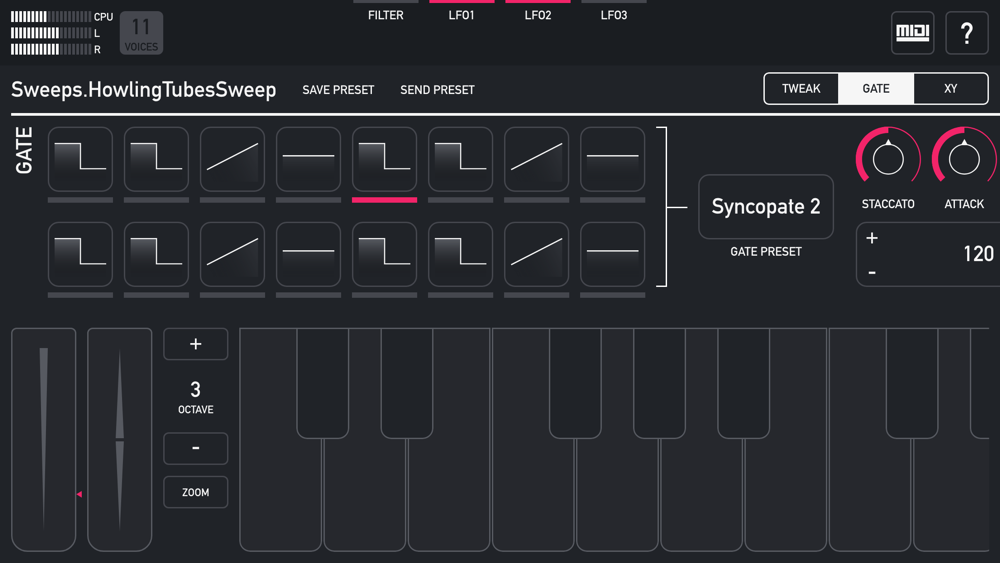Select sixth gate step in top row

[x=460, y=159]
